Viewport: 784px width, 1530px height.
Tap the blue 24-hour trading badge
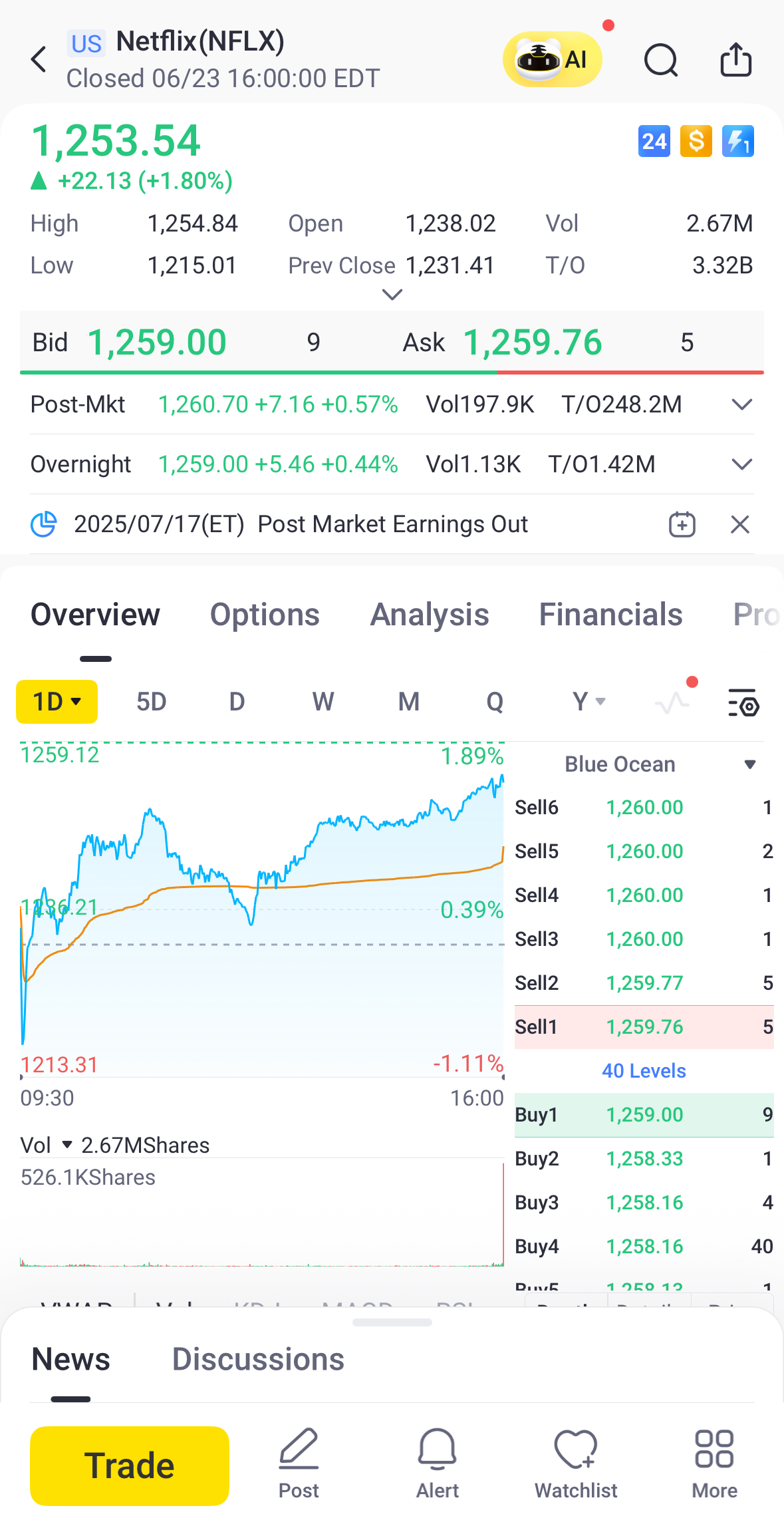click(x=654, y=141)
